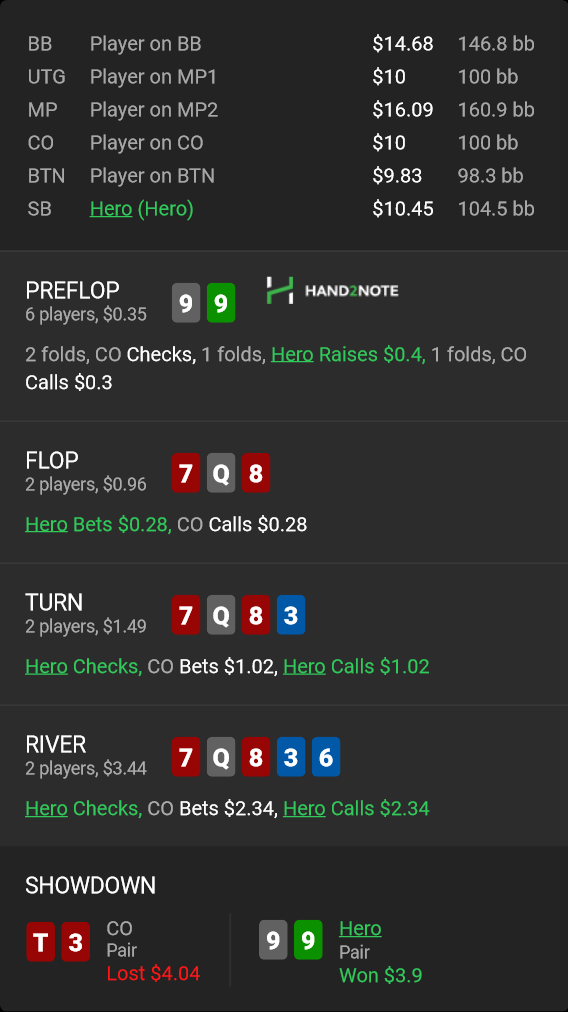Click the red T card at showdown
The image size is (568, 1012).
tap(40, 942)
